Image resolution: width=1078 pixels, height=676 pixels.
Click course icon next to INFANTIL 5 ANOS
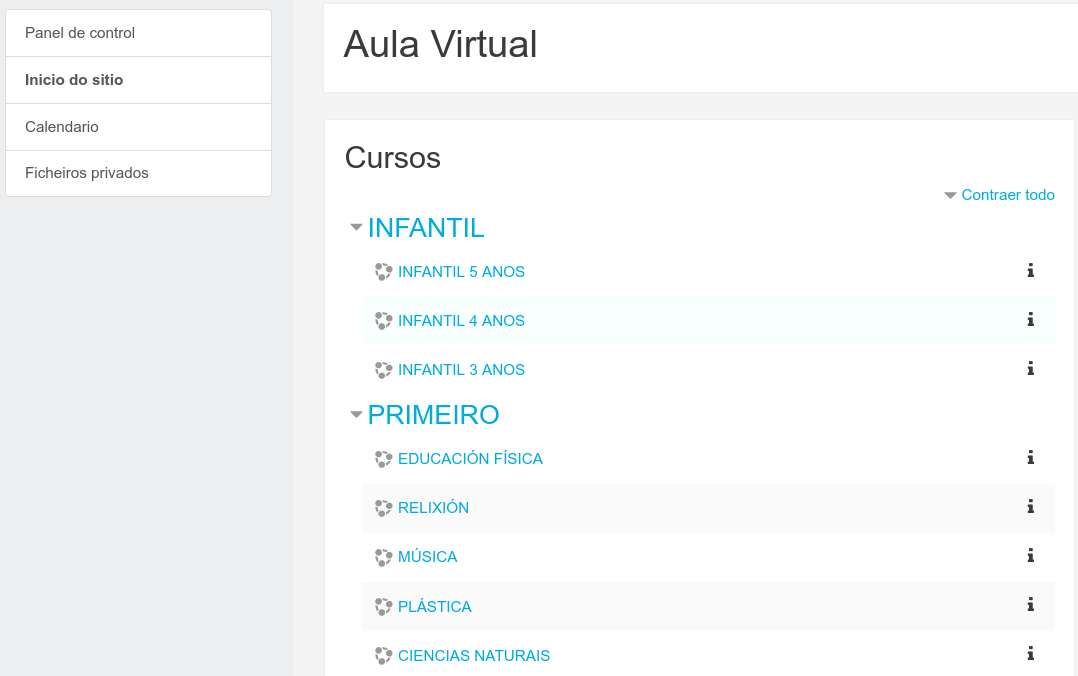pos(383,271)
